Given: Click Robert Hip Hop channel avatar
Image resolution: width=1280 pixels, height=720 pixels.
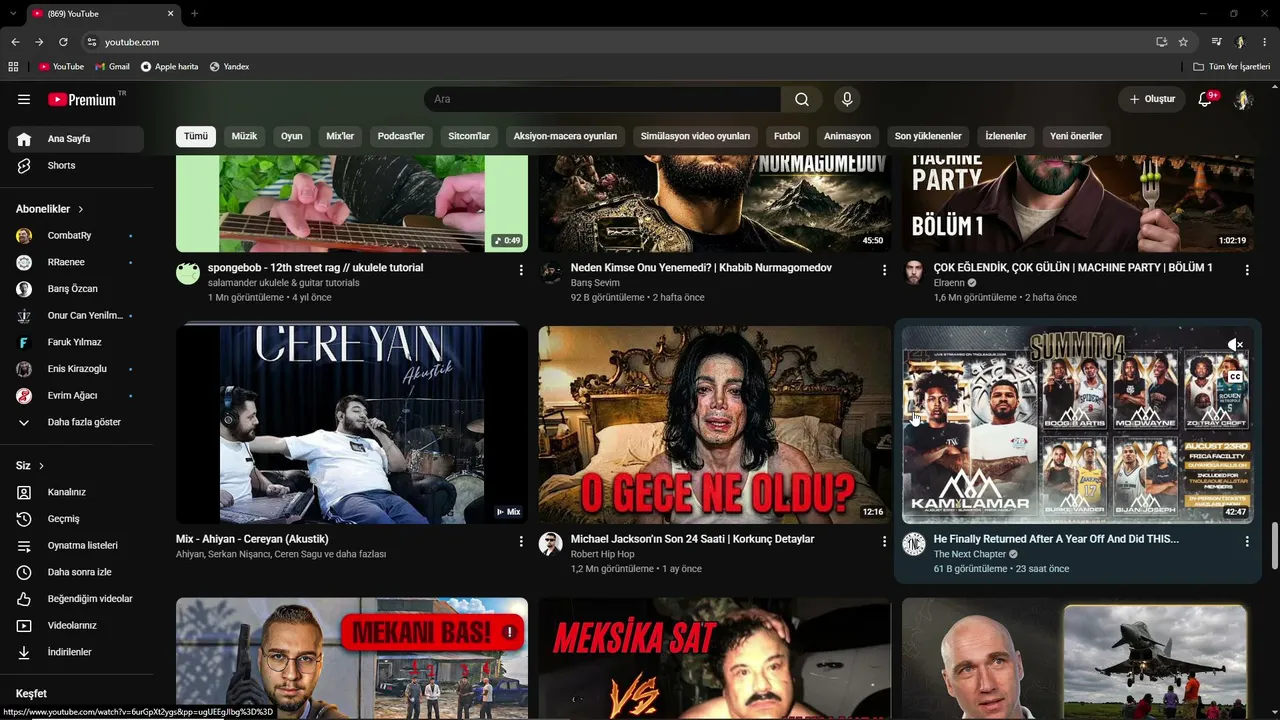Looking at the screenshot, I should pyautogui.click(x=551, y=544).
